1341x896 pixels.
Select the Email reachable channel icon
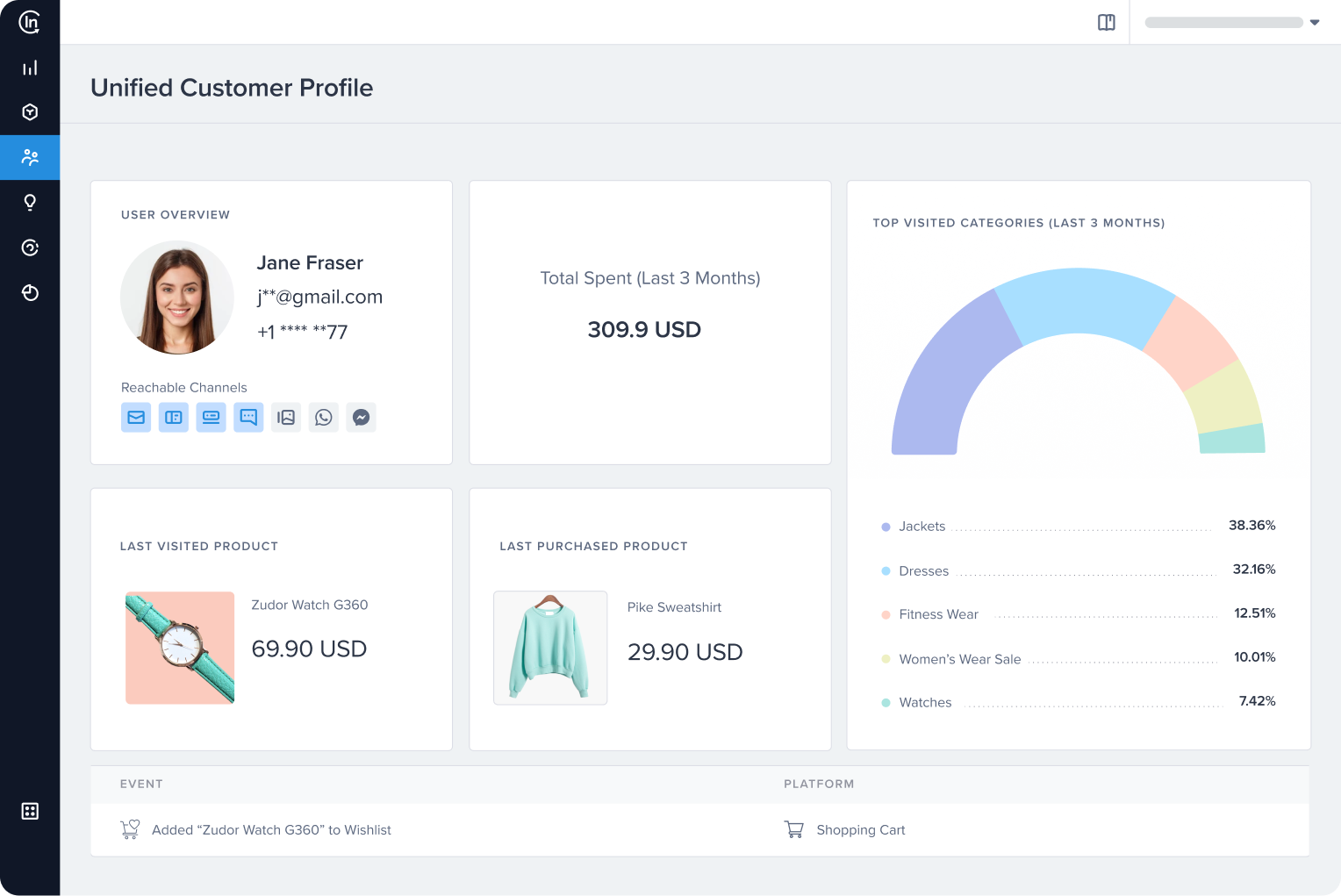[x=136, y=417]
